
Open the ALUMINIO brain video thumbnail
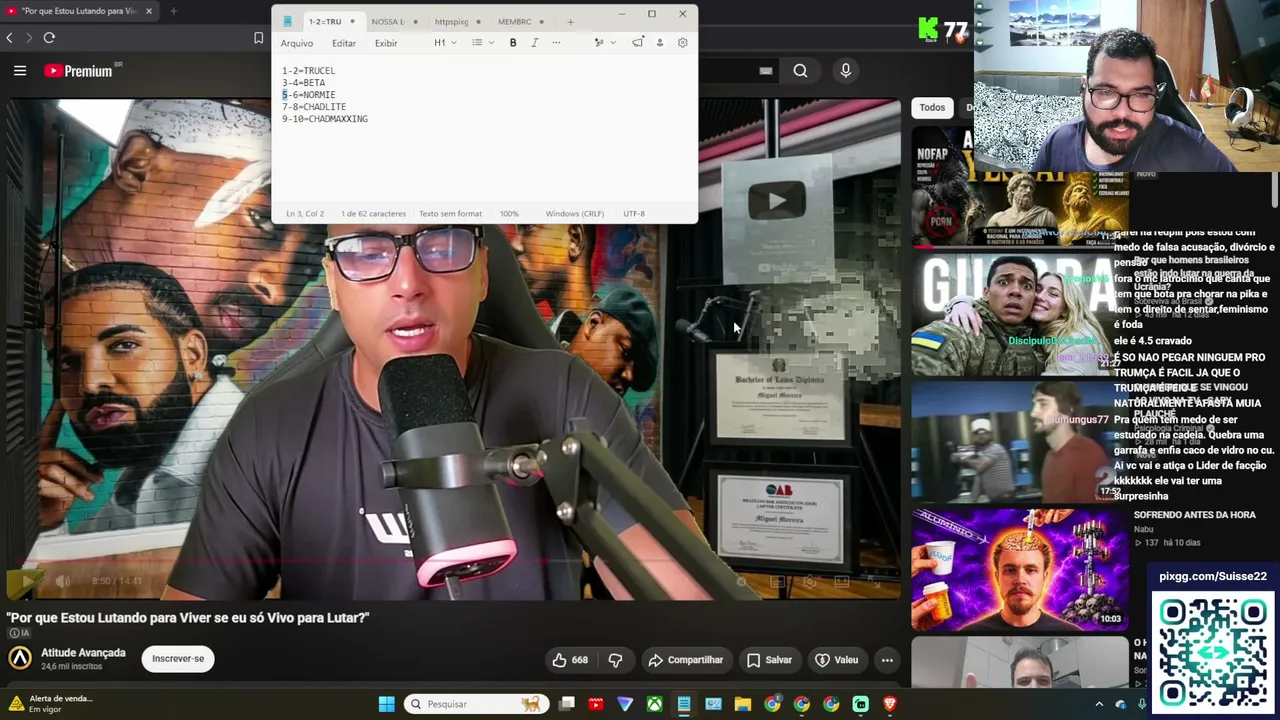(1019, 570)
